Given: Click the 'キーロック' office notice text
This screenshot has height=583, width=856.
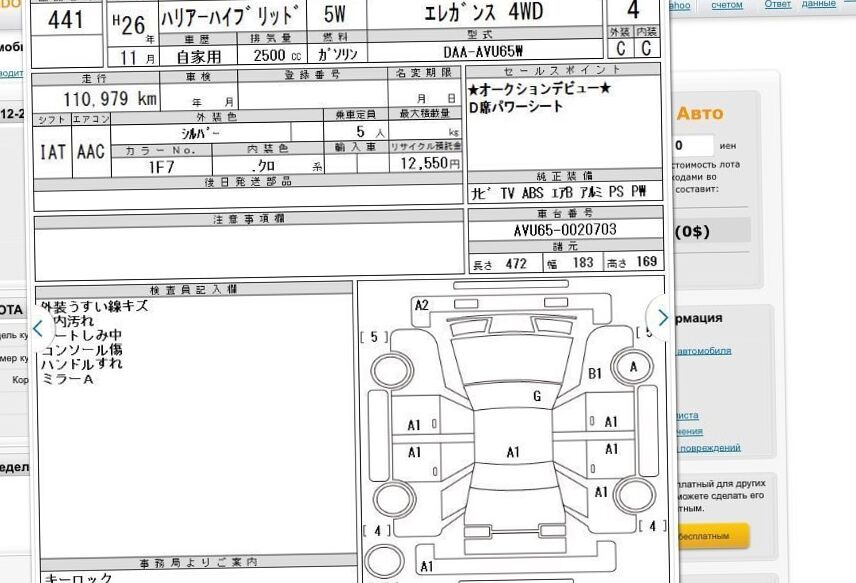Looking at the screenshot, I should click(x=78, y=578).
